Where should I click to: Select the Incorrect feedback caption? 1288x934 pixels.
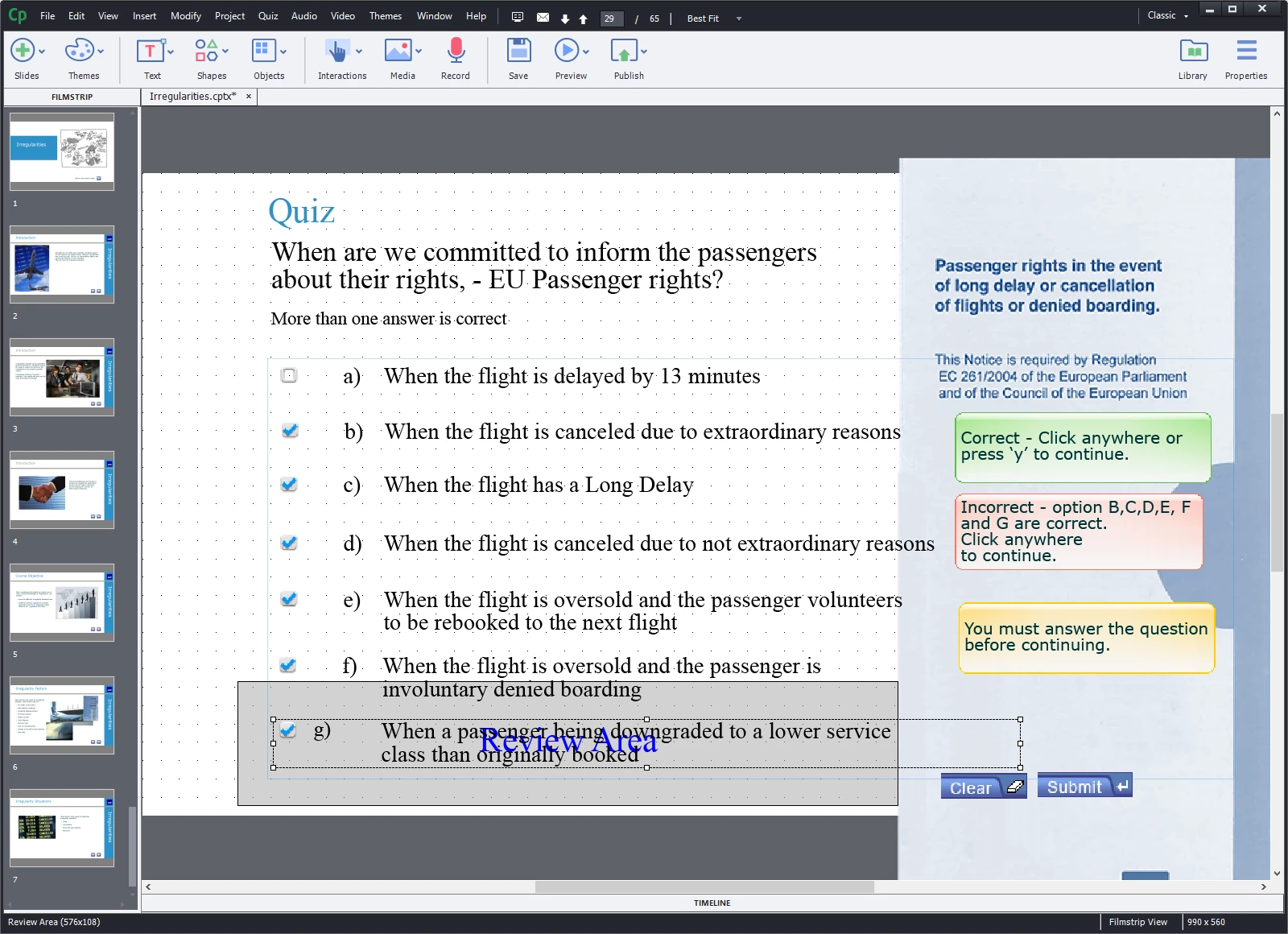[x=1079, y=531]
